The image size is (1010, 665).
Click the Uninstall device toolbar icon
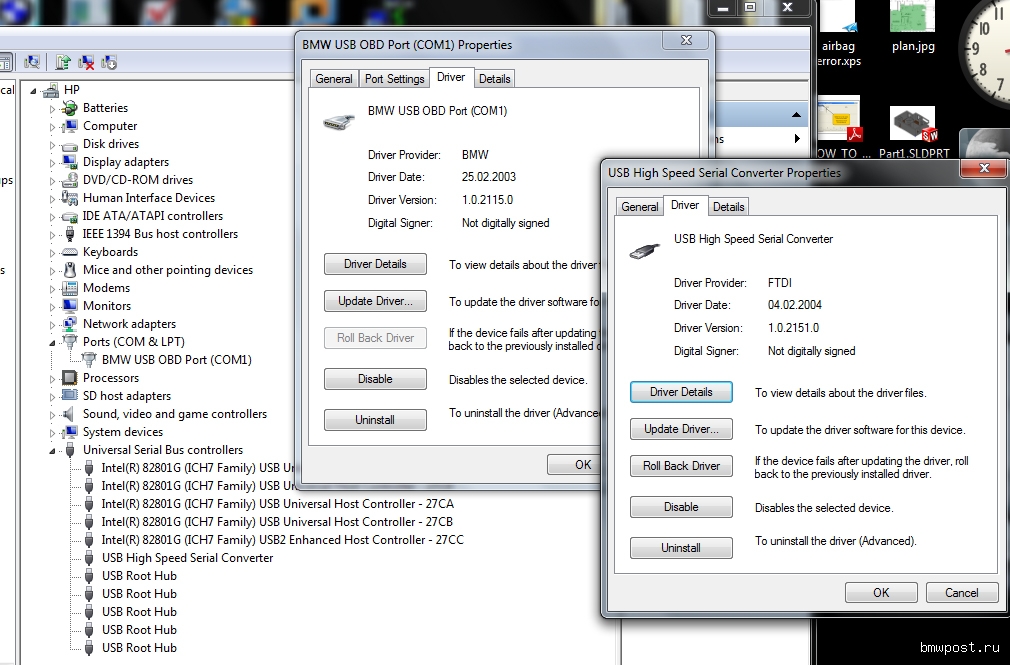click(86, 62)
